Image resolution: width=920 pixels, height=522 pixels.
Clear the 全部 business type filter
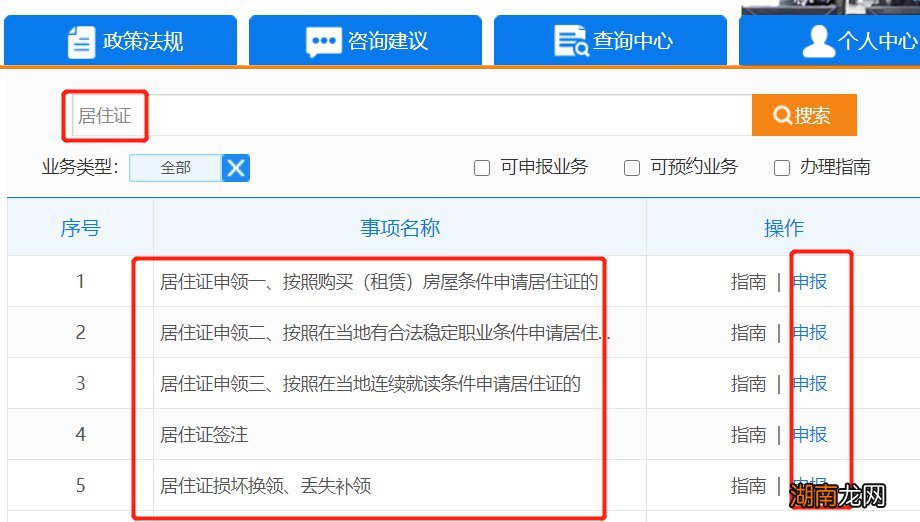tap(236, 168)
